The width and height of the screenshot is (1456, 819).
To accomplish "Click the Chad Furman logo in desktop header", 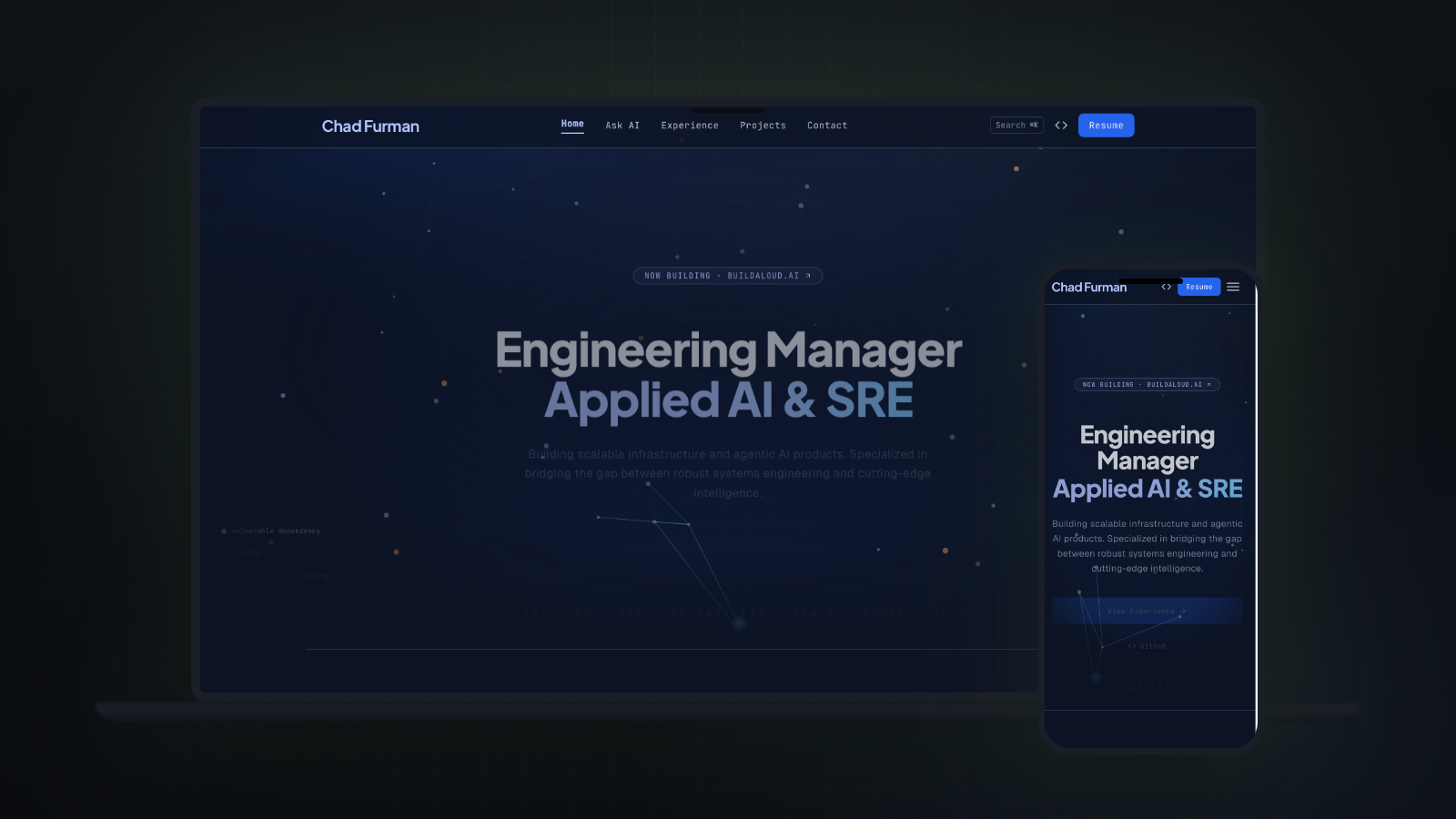I will (x=370, y=126).
